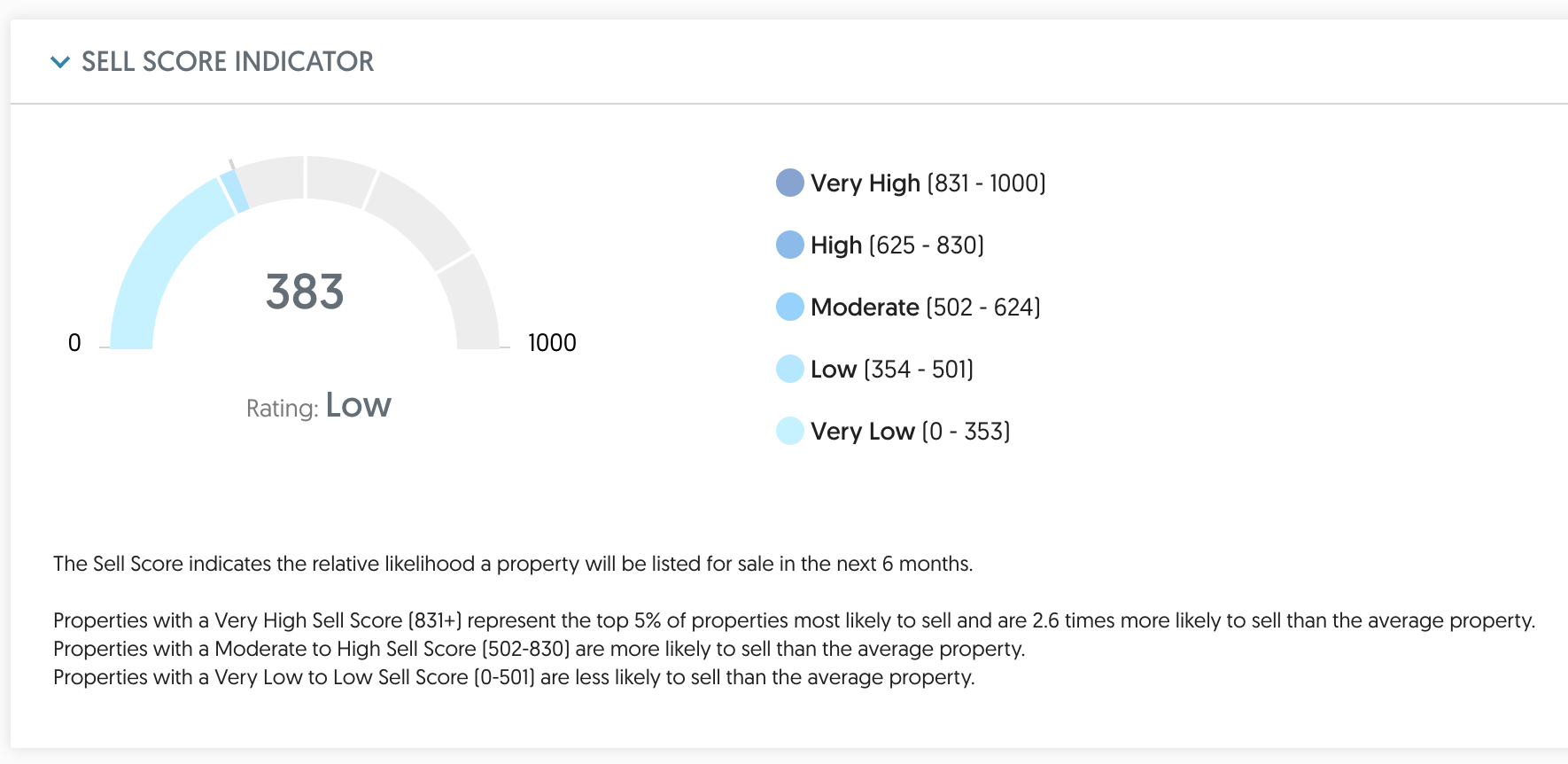Viewport: 1568px width, 764px height.
Task: Select the Very Low legend color dot
Action: 789,432
